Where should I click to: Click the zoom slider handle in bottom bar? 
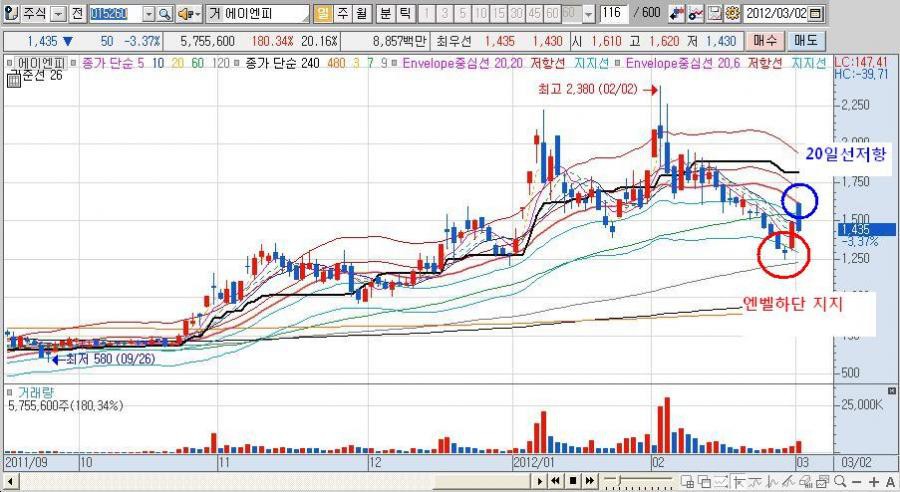(620, 479)
